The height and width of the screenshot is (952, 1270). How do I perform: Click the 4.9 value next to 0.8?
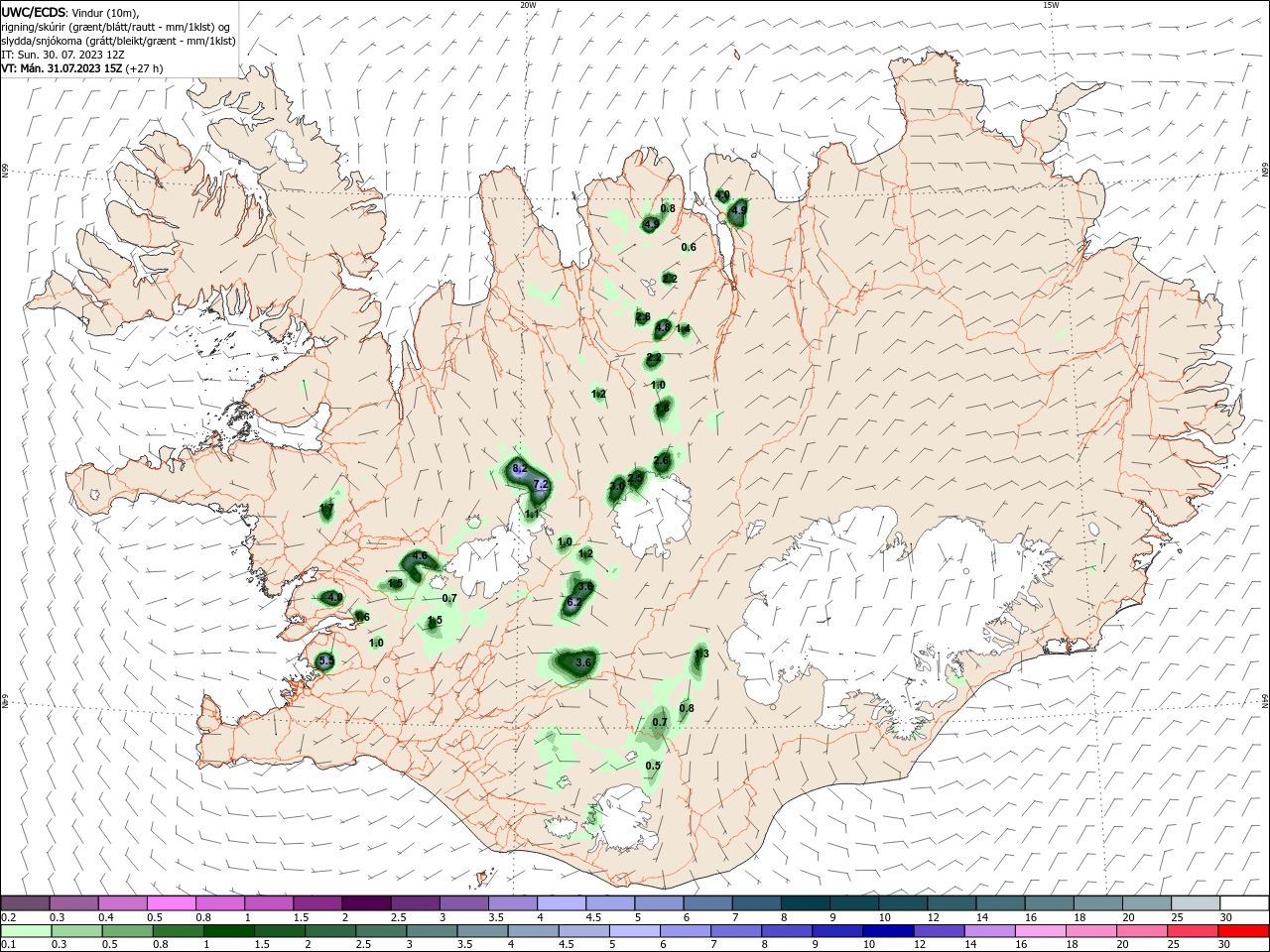click(x=651, y=225)
